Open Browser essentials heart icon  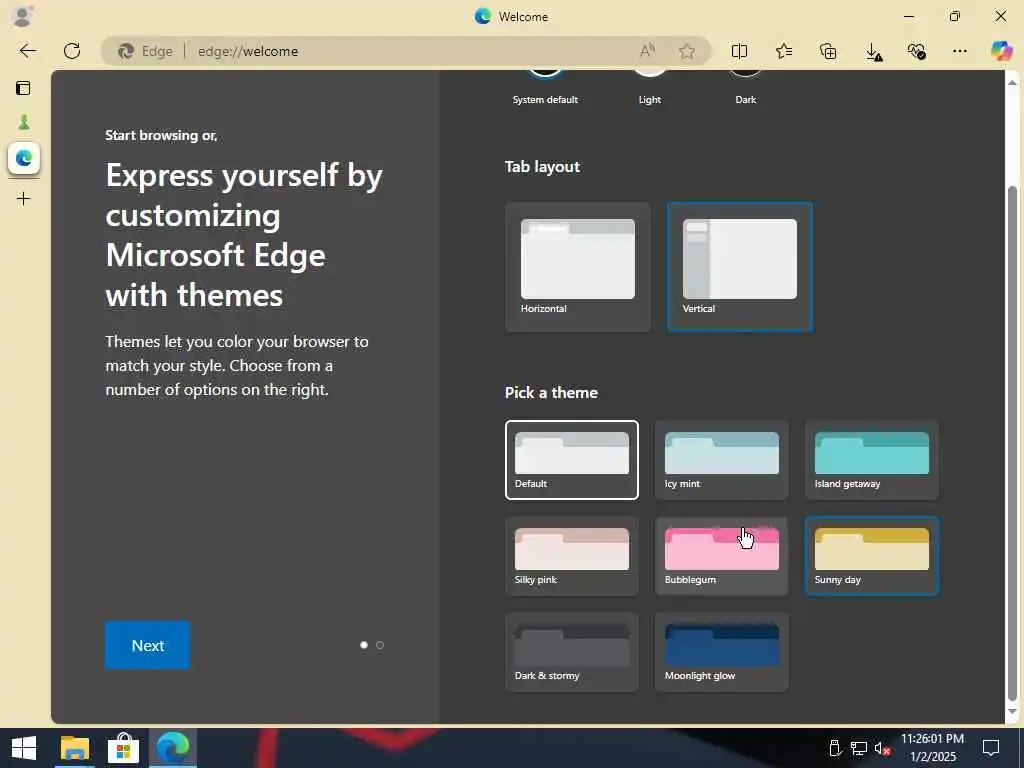[916, 51]
